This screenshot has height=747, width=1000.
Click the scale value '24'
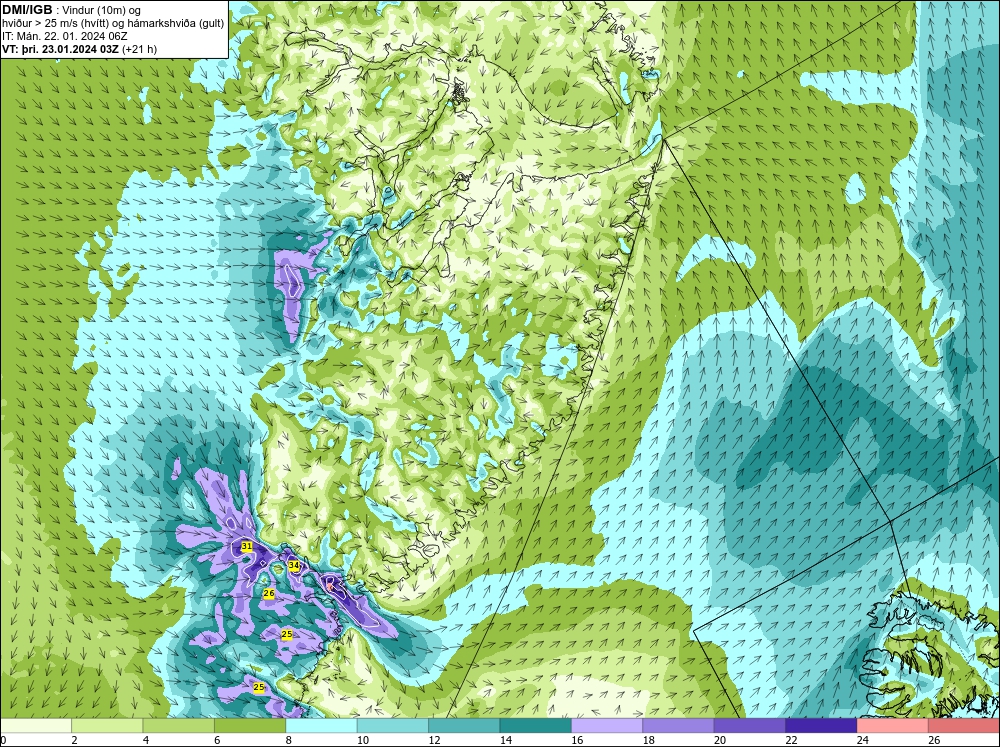862,740
